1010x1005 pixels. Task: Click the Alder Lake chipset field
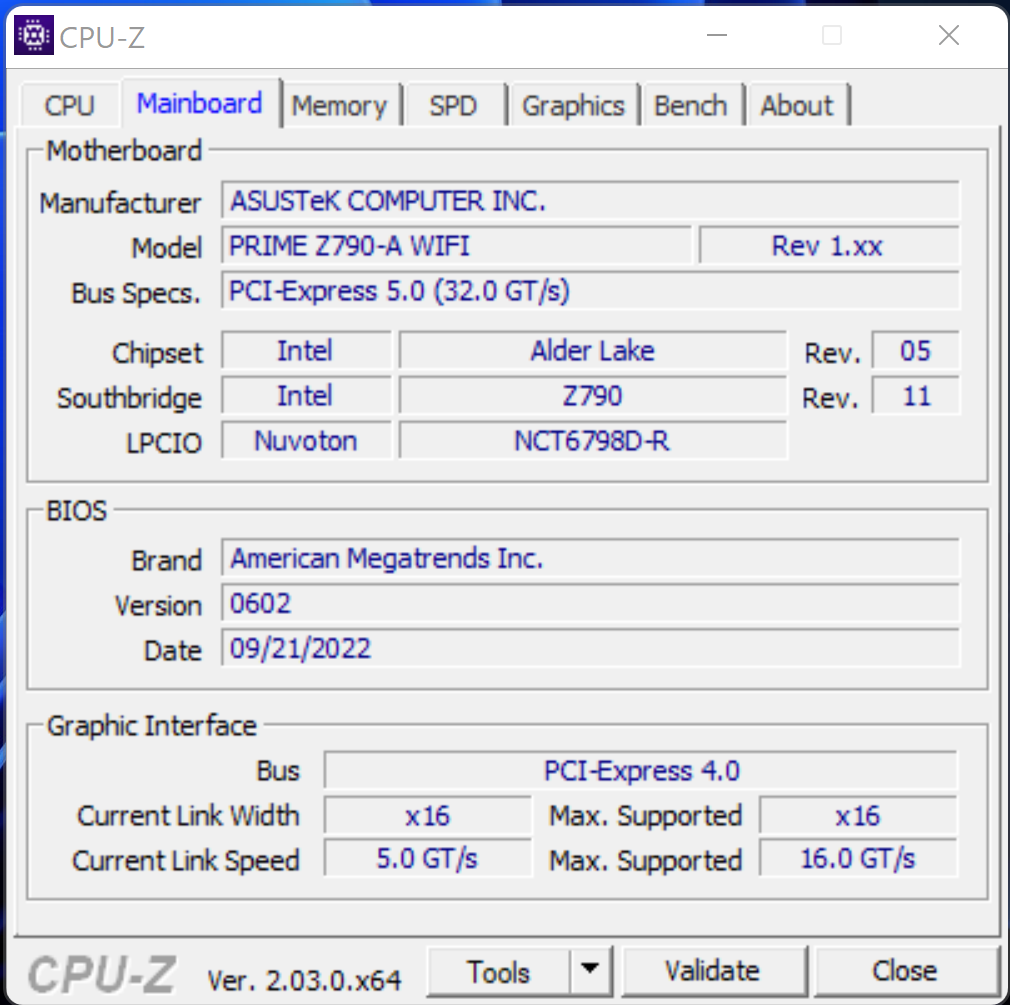tap(593, 350)
